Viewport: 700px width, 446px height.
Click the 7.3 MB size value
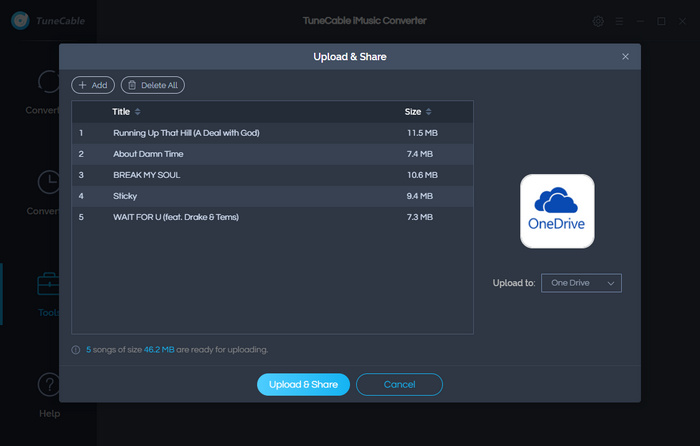click(x=420, y=217)
